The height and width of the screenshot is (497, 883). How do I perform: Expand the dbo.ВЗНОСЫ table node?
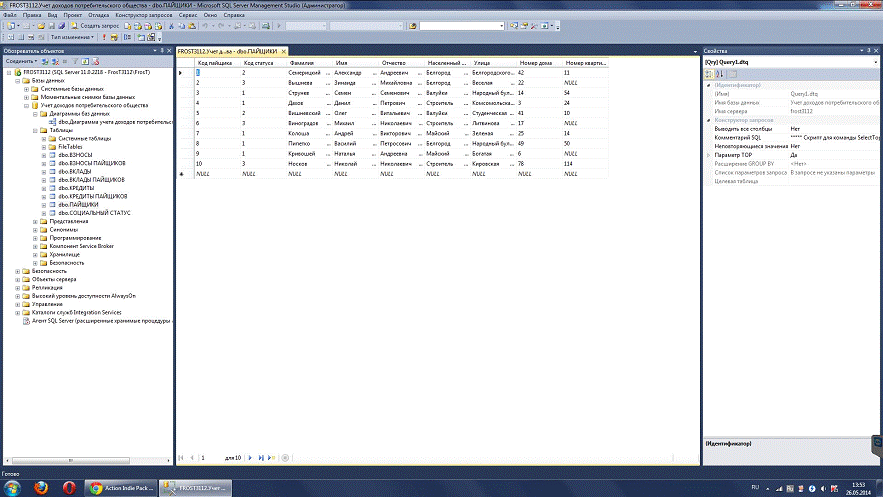tap(44, 155)
